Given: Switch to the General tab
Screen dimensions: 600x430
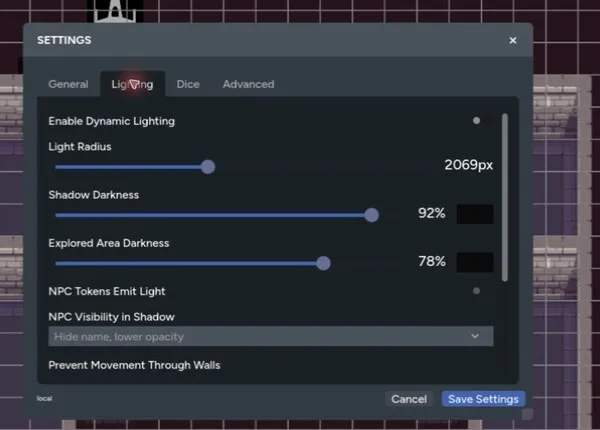Looking at the screenshot, I should tap(68, 84).
